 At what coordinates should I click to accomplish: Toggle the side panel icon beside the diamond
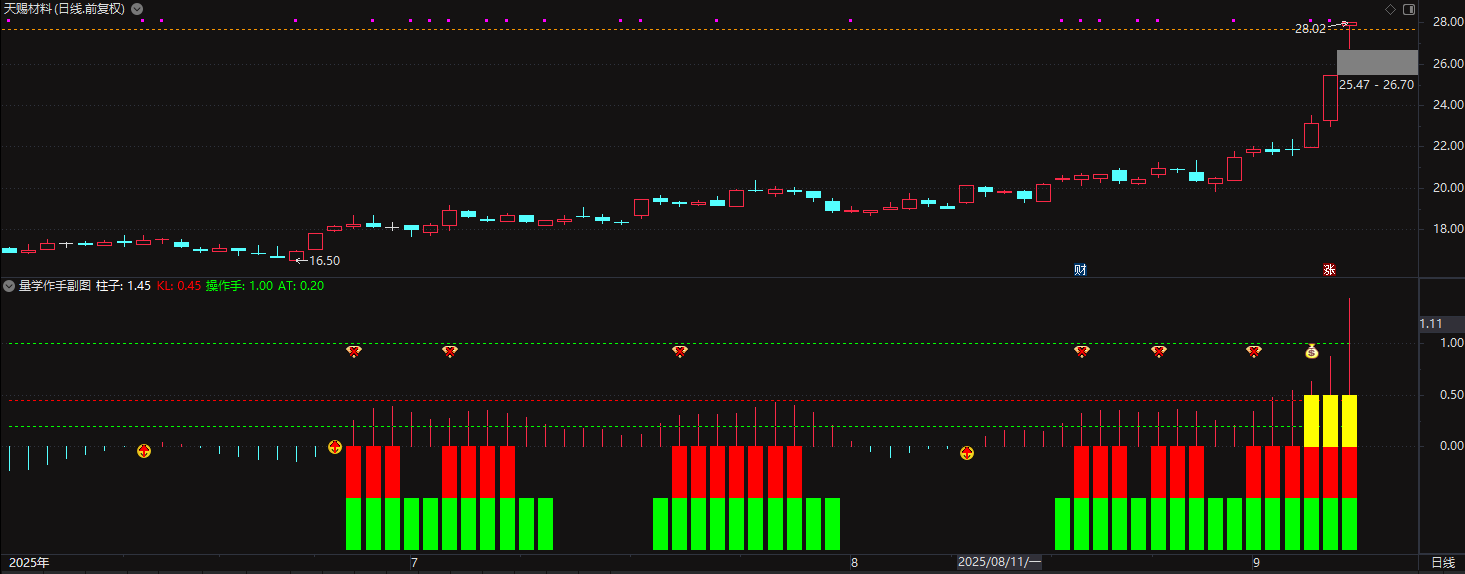(x=1409, y=9)
